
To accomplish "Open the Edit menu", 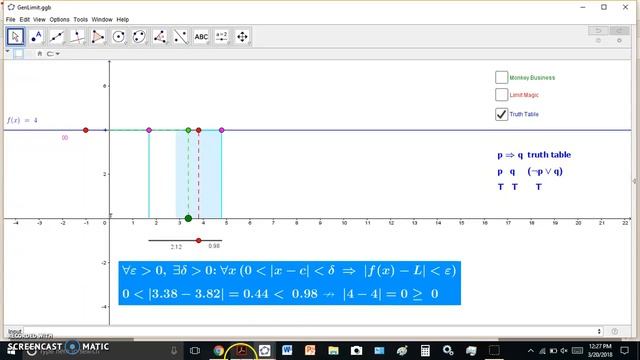I will click(x=24, y=20).
